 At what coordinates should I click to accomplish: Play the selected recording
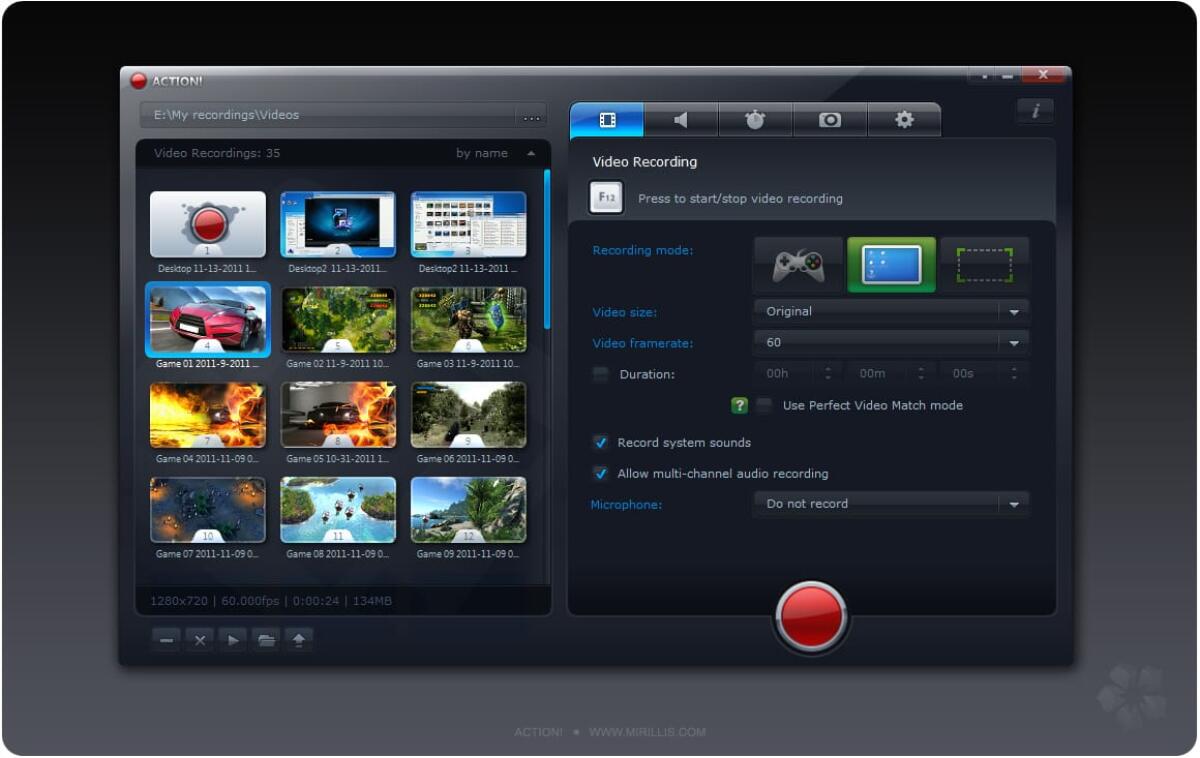point(232,638)
